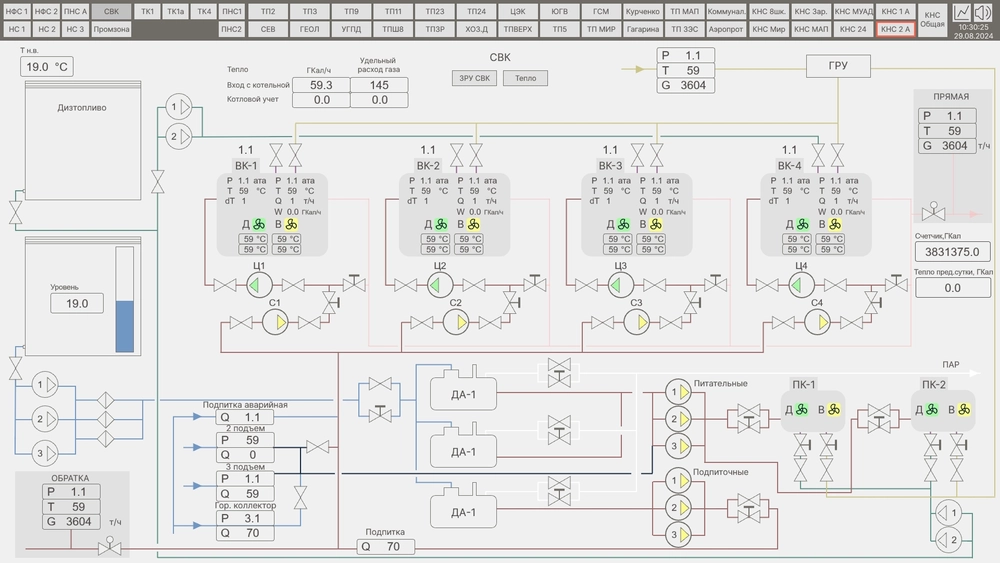The width and height of the screenshot is (1000, 563).
Task: Open the КНС Общая overview tab
Action: coord(932,20)
